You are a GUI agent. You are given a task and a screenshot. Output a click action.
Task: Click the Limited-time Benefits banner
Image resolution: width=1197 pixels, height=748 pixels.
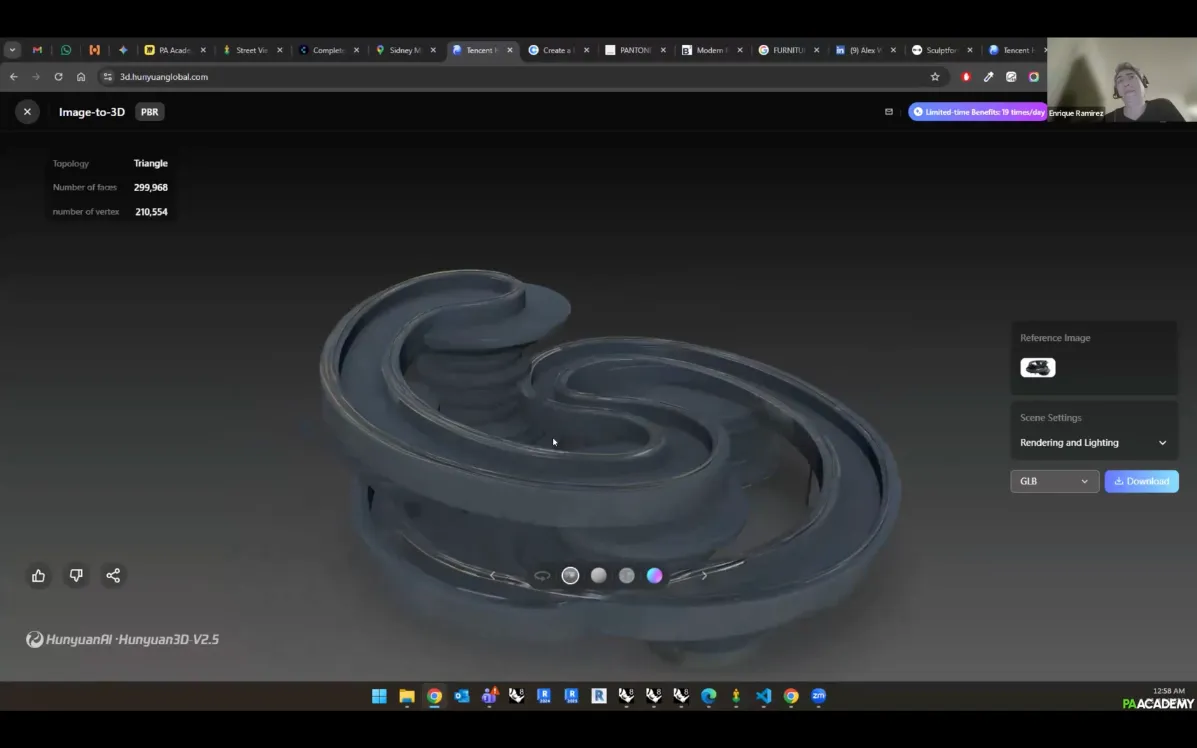(978, 112)
